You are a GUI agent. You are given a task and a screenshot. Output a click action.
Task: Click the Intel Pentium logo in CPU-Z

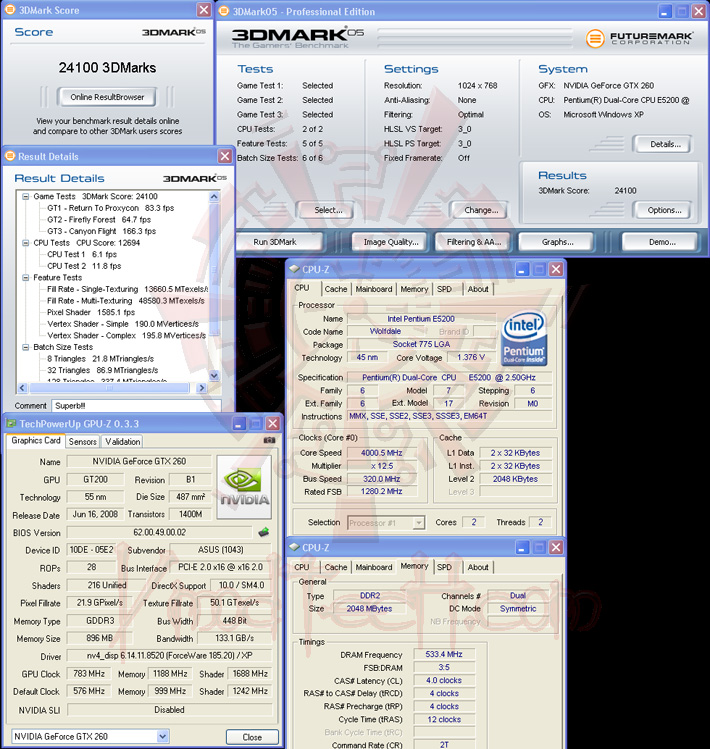coord(524,339)
